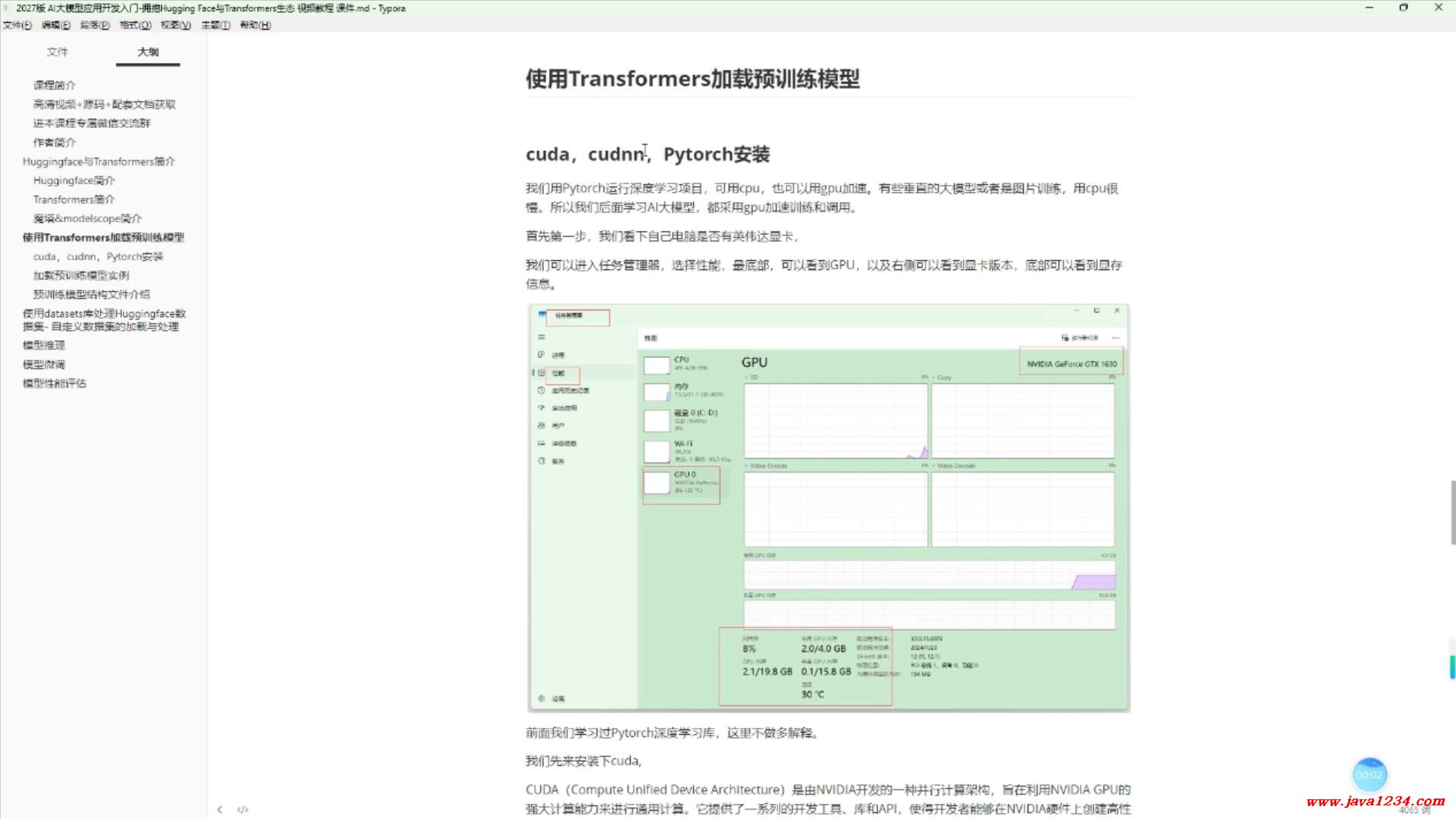Collapse the sidebar using the arrow icon
This screenshot has width=1456, height=819.
220,809
